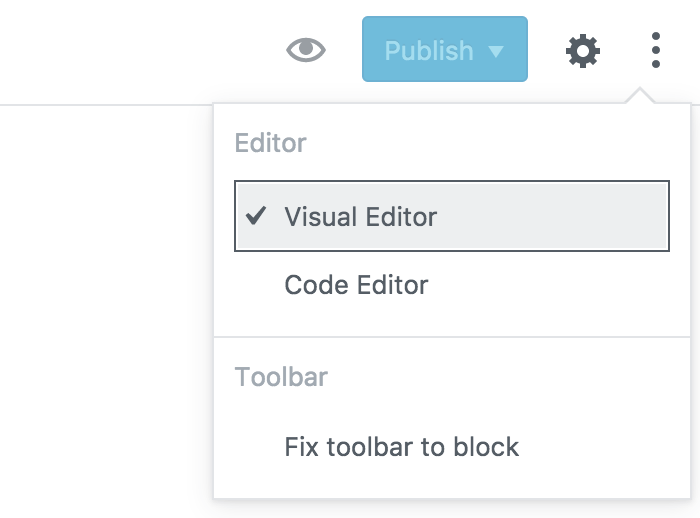Click the Editor section heading
The width and height of the screenshot is (700, 518).
270,143
